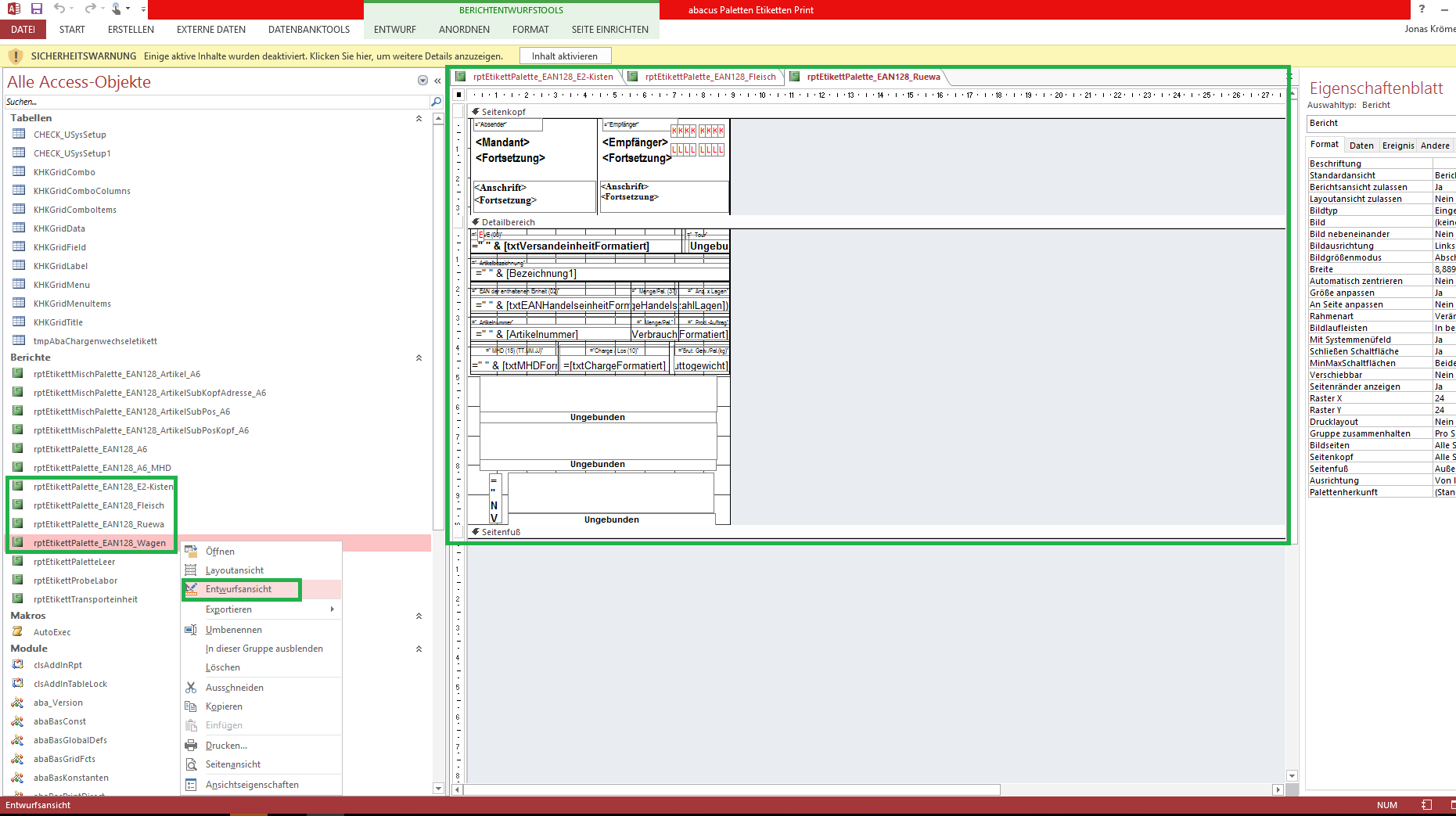Collapse the Berichte group

tap(419, 358)
